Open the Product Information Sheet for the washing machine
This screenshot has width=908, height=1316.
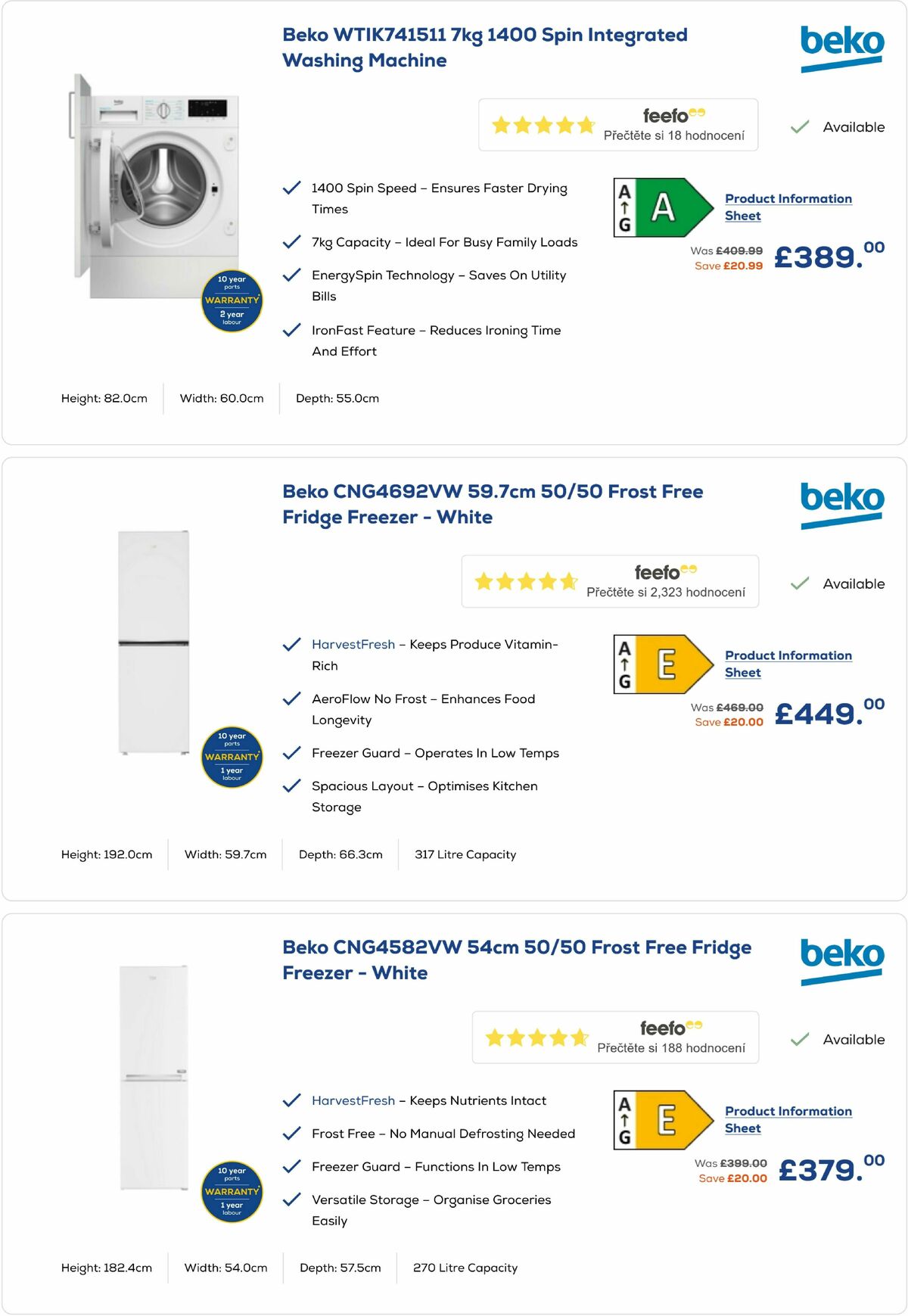click(788, 206)
